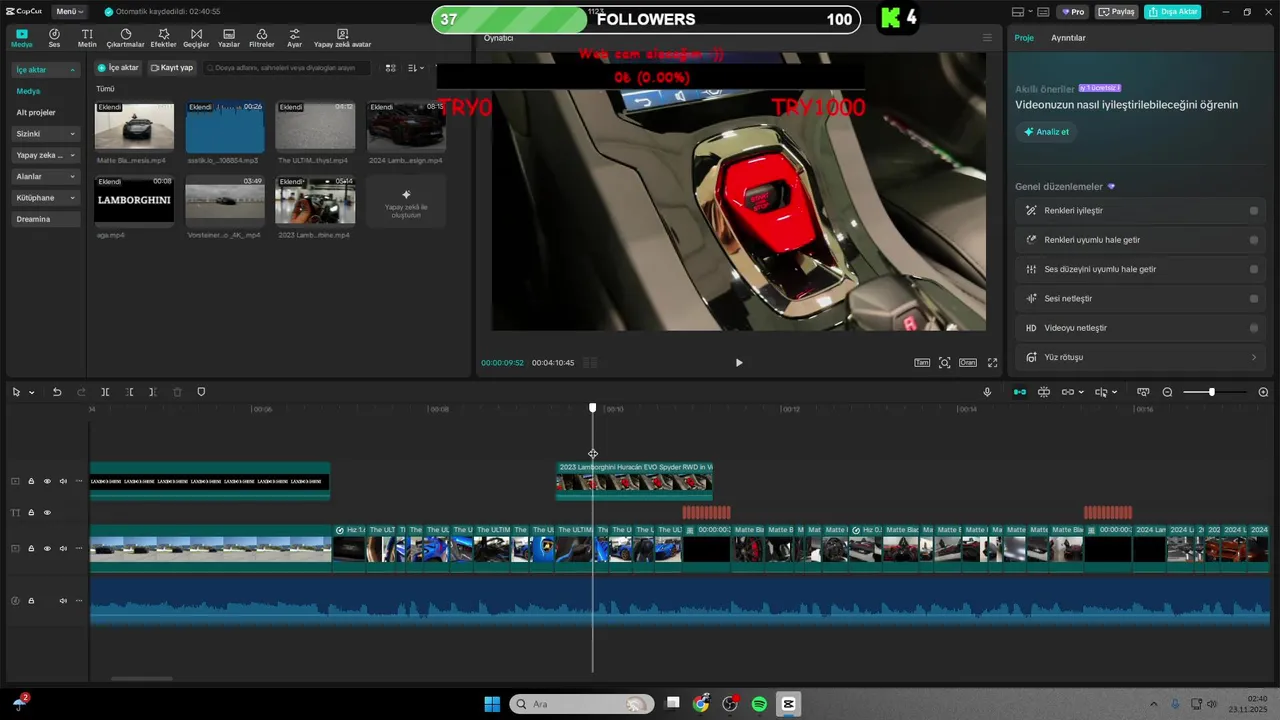Click the microphone record voiceover icon
1280x720 pixels.
pyautogui.click(x=987, y=392)
